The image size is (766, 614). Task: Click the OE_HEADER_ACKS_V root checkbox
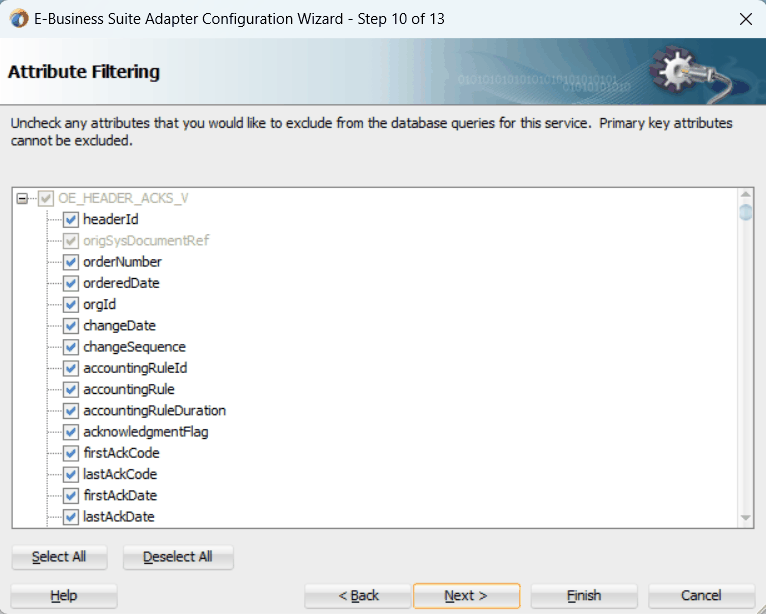(45, 198)
